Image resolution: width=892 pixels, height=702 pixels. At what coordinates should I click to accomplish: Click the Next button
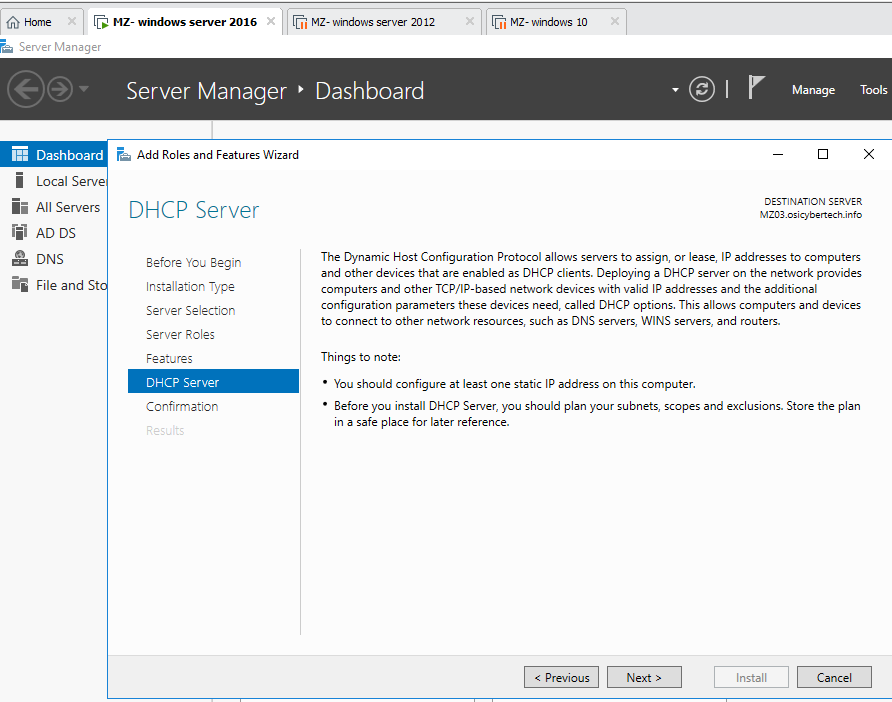coord(644,677)
